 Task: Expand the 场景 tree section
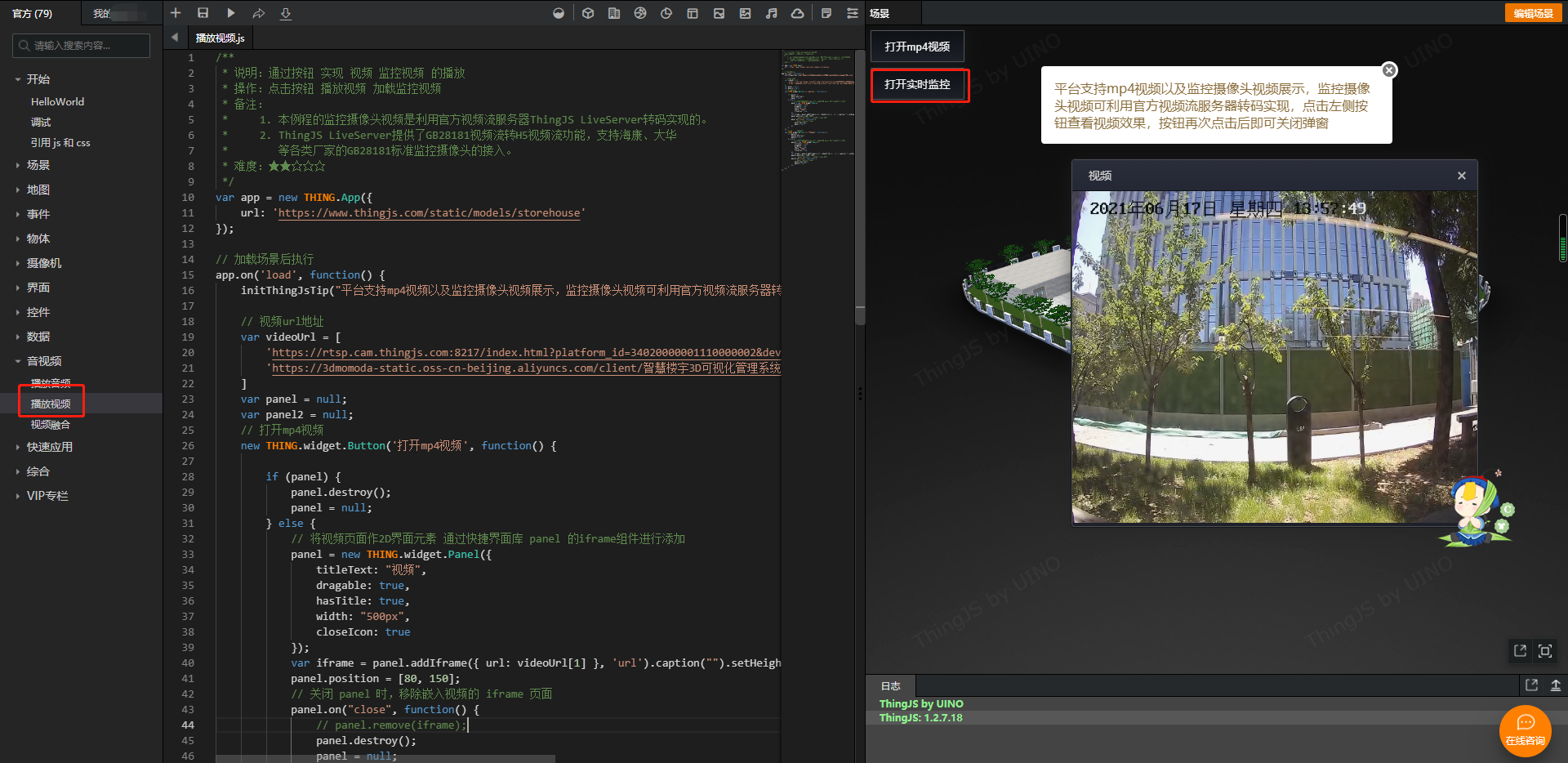click(x=38, y=165)
